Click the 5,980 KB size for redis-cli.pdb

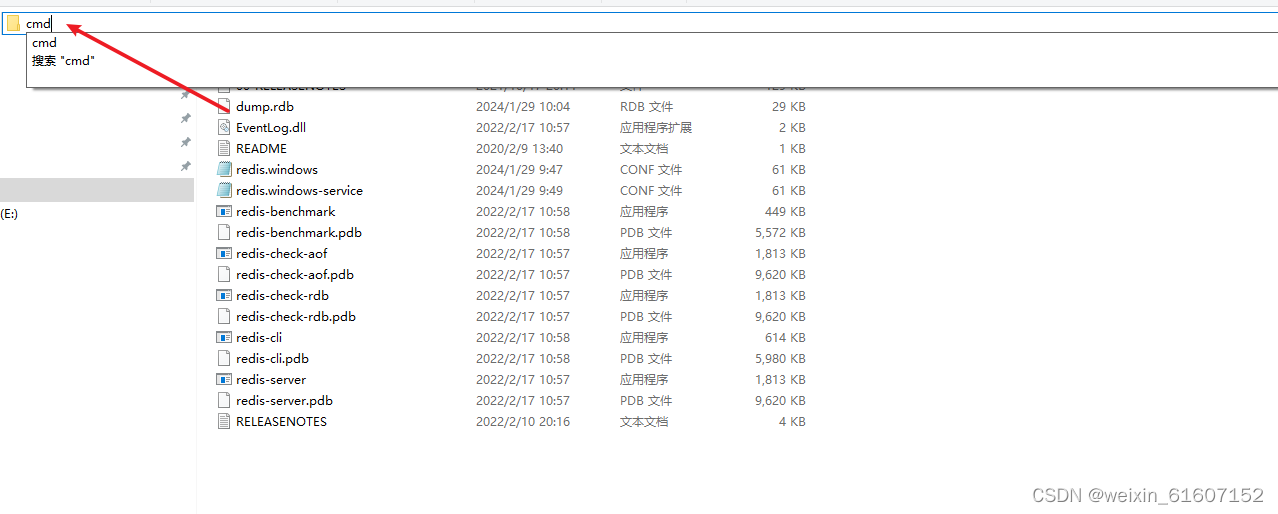(780, 358)
